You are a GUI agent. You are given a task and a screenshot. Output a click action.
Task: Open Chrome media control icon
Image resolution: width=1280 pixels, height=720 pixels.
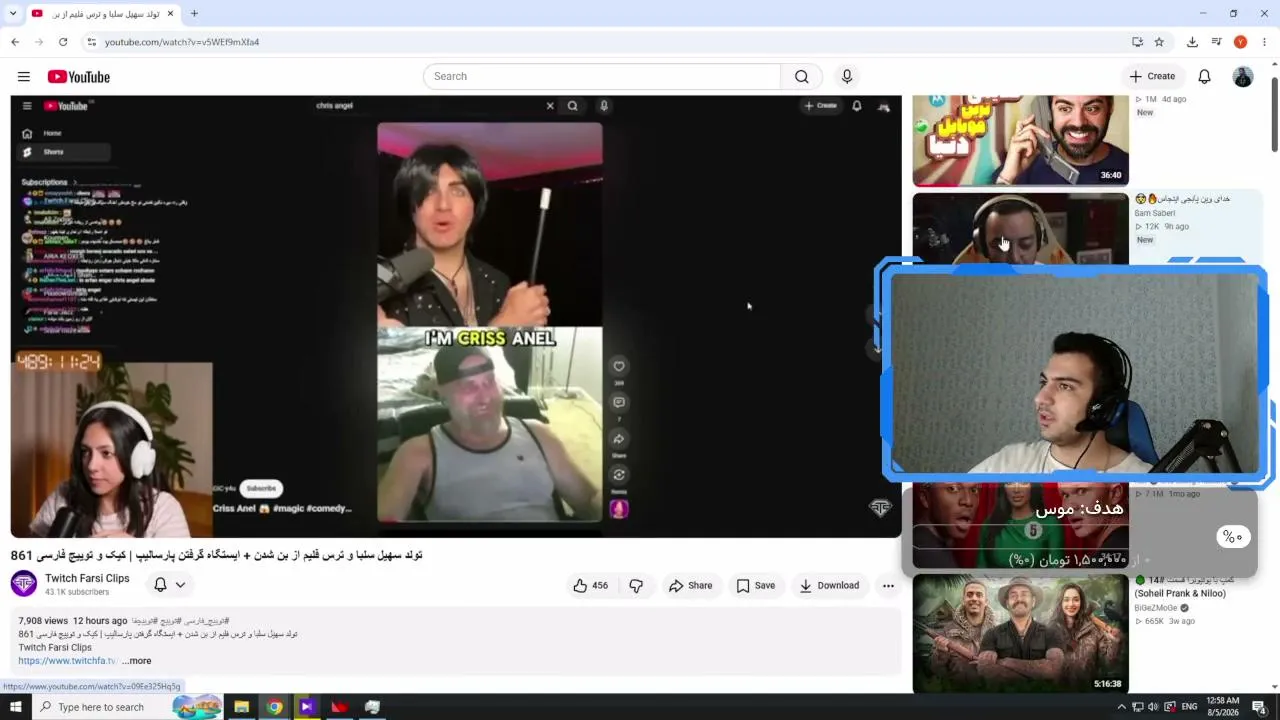tap(1216, 42)
